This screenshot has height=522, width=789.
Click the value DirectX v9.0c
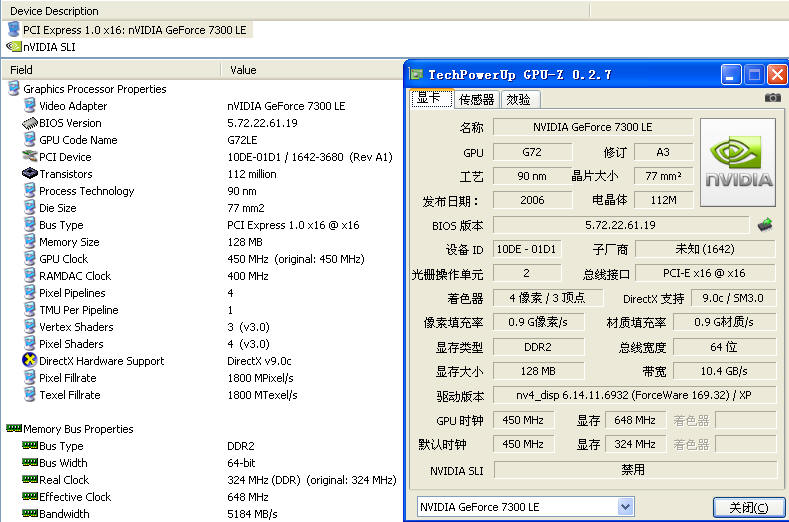point(259,361)
